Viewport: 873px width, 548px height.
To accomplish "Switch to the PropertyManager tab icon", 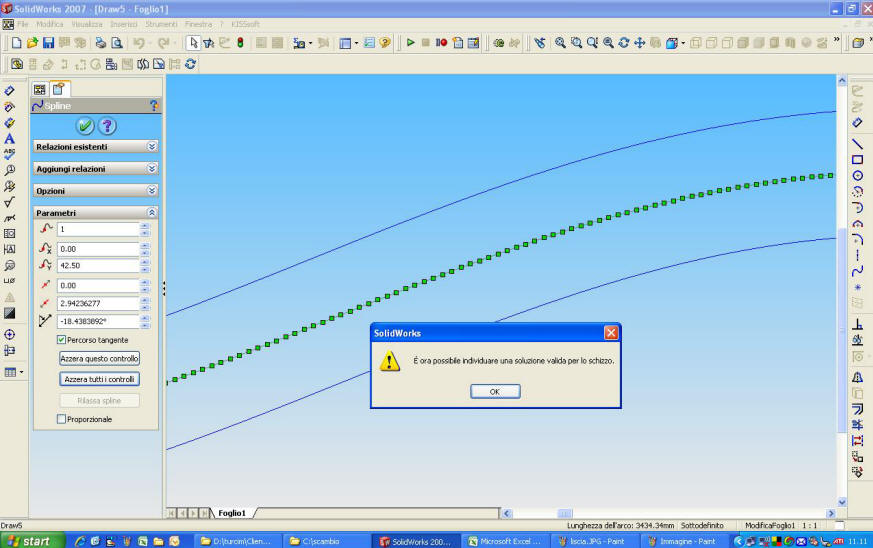I will (58, 89).
